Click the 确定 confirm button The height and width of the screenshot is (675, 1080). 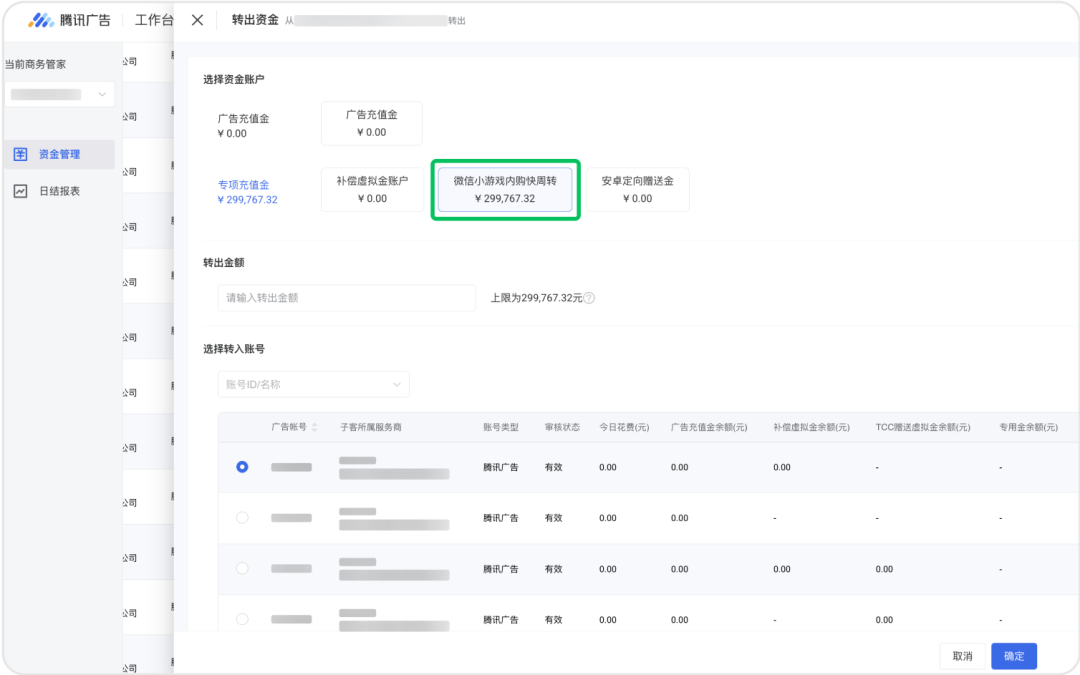(x=1013, y=655)
